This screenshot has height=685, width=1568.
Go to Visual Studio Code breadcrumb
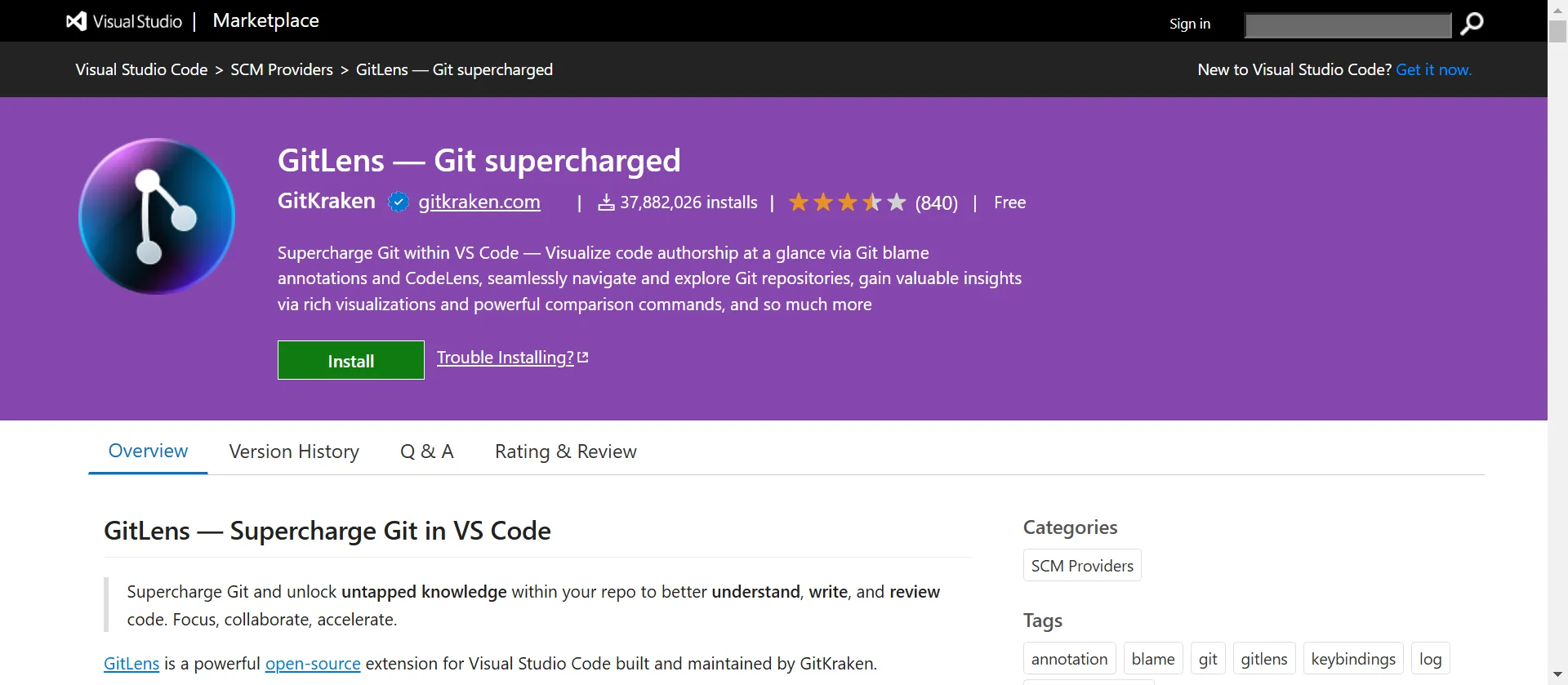141,69
